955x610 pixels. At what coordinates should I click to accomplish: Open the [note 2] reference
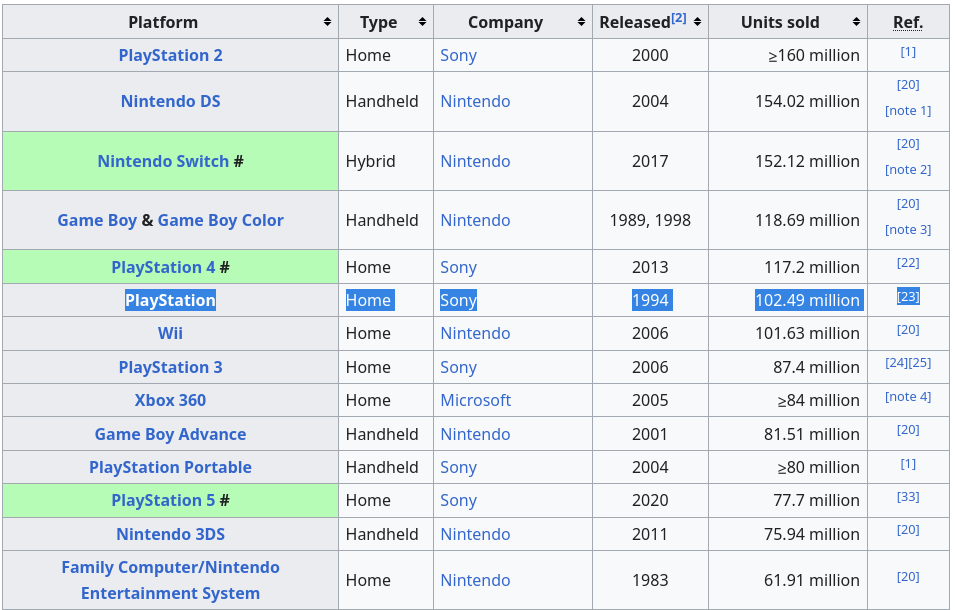tap(908, 170)
